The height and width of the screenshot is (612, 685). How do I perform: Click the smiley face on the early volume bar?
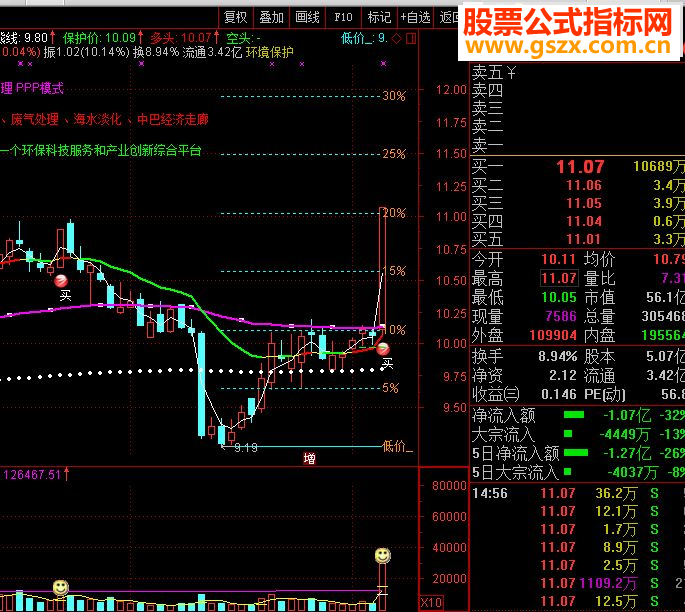pos(61,588)
